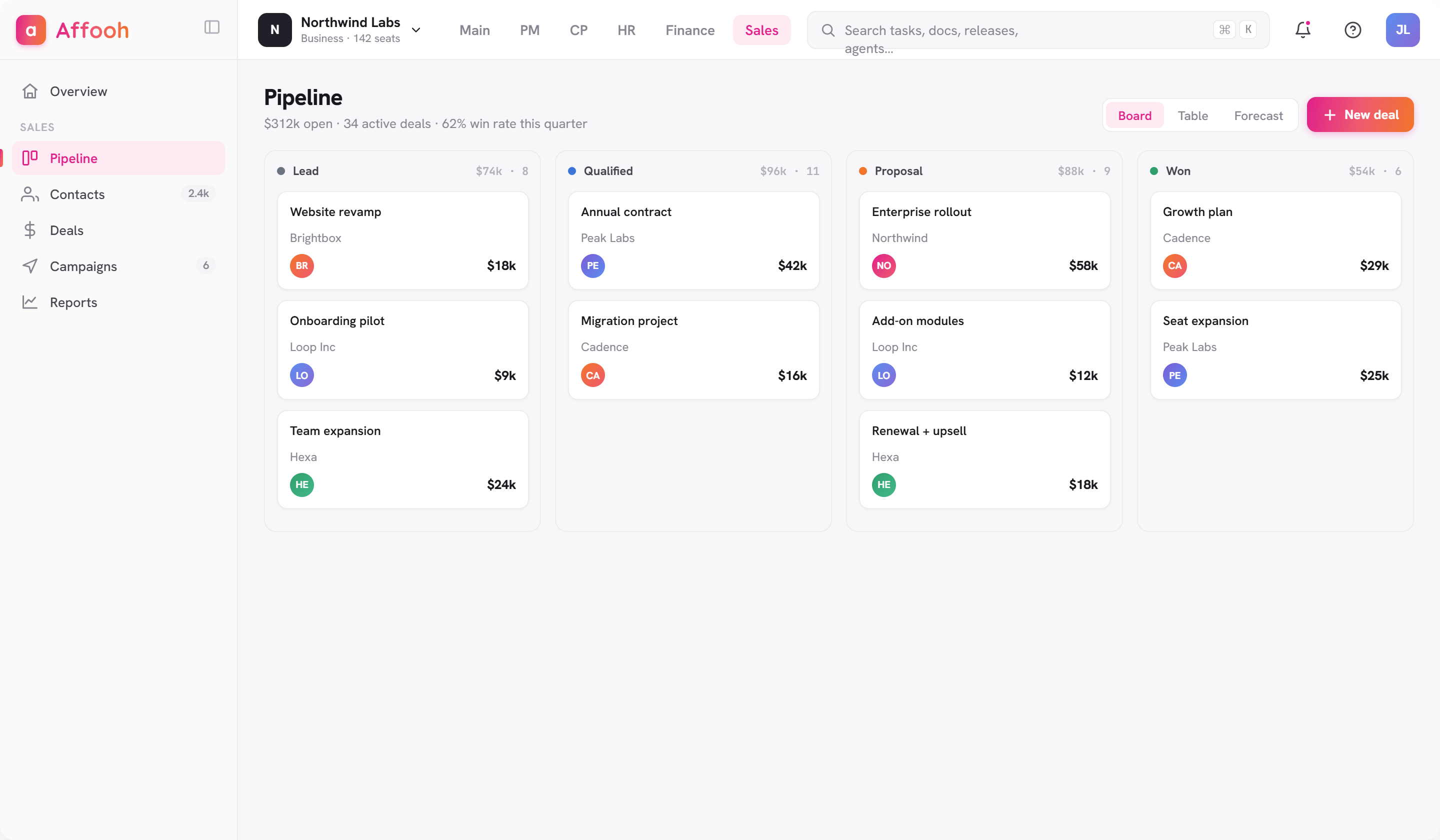Click the Reports chart icon

click(x=30, y=302)
